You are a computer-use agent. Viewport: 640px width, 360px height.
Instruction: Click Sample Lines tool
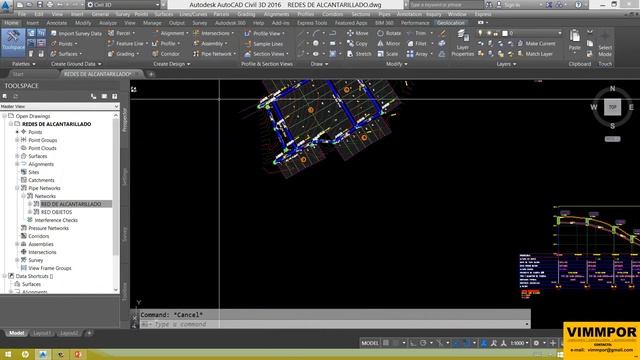264,44
